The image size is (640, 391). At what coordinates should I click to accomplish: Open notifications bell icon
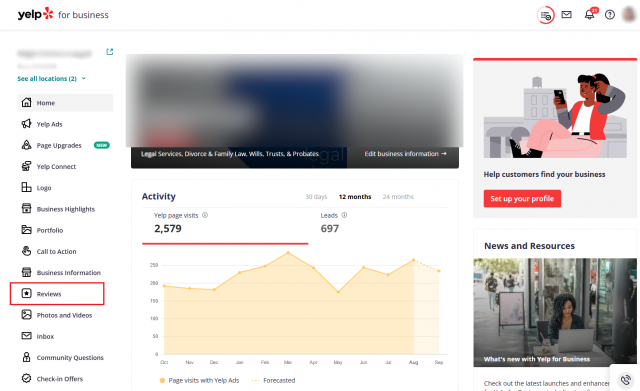click(589, 15)
